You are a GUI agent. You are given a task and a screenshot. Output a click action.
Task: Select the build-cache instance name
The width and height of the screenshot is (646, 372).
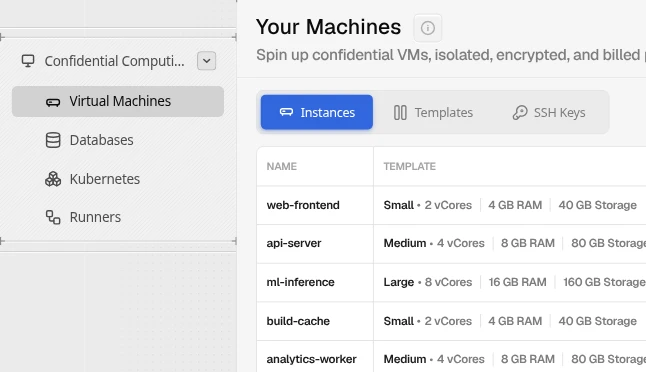[x=298, y=321]
